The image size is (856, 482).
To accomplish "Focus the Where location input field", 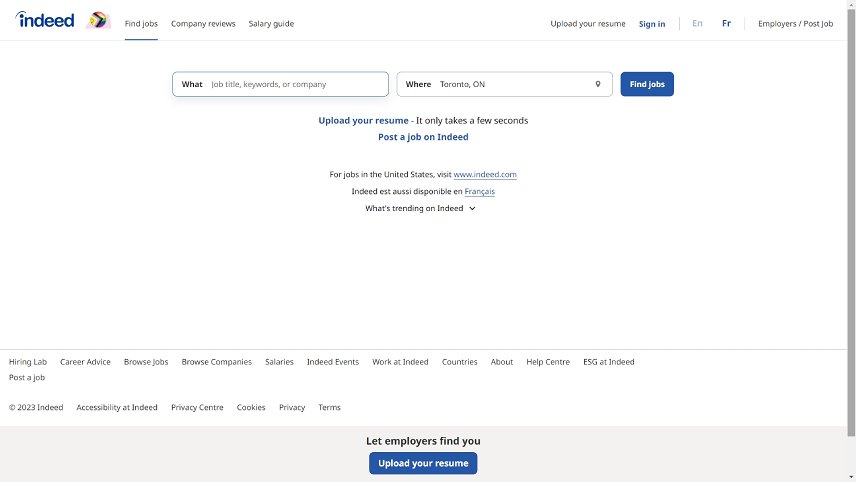I will (x=504, y=84).
